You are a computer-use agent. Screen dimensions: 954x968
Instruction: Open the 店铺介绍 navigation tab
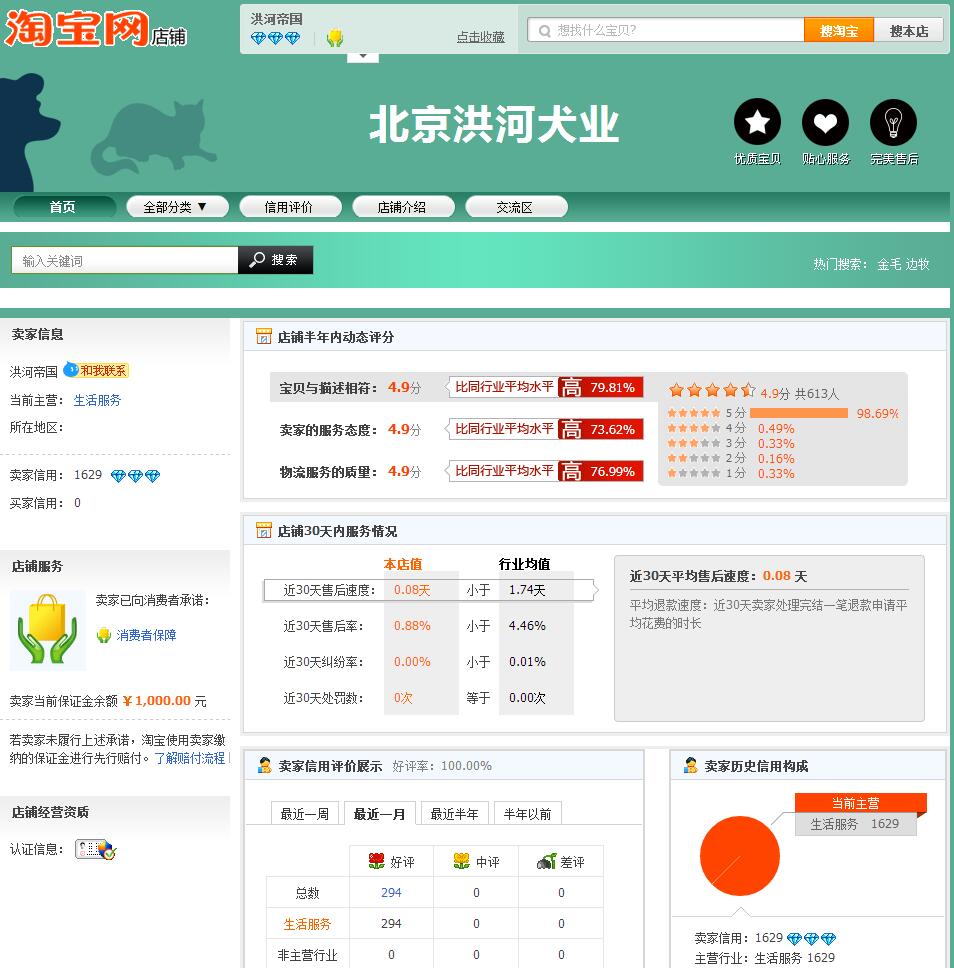[403, 207]
